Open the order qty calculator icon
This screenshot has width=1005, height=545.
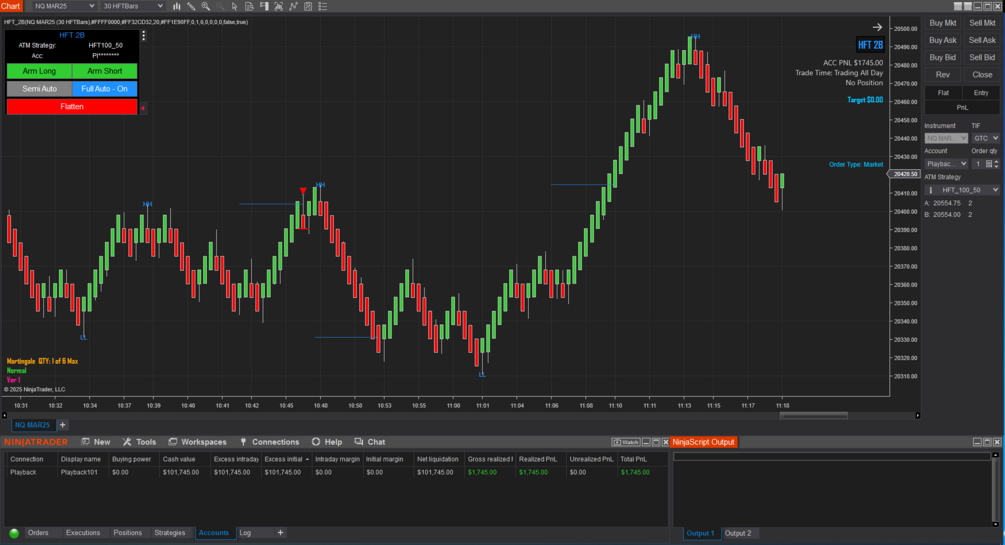coord(989,164)
